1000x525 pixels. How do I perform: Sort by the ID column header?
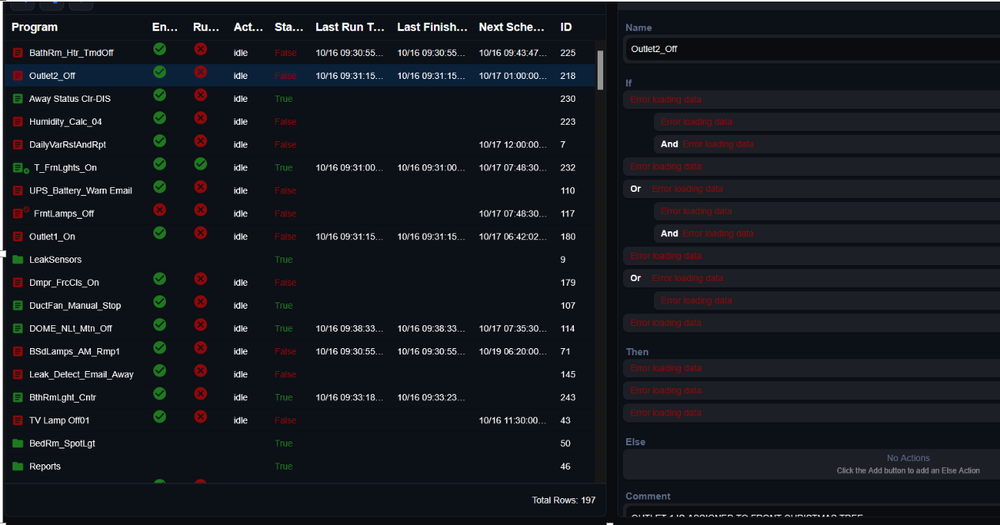566,27
